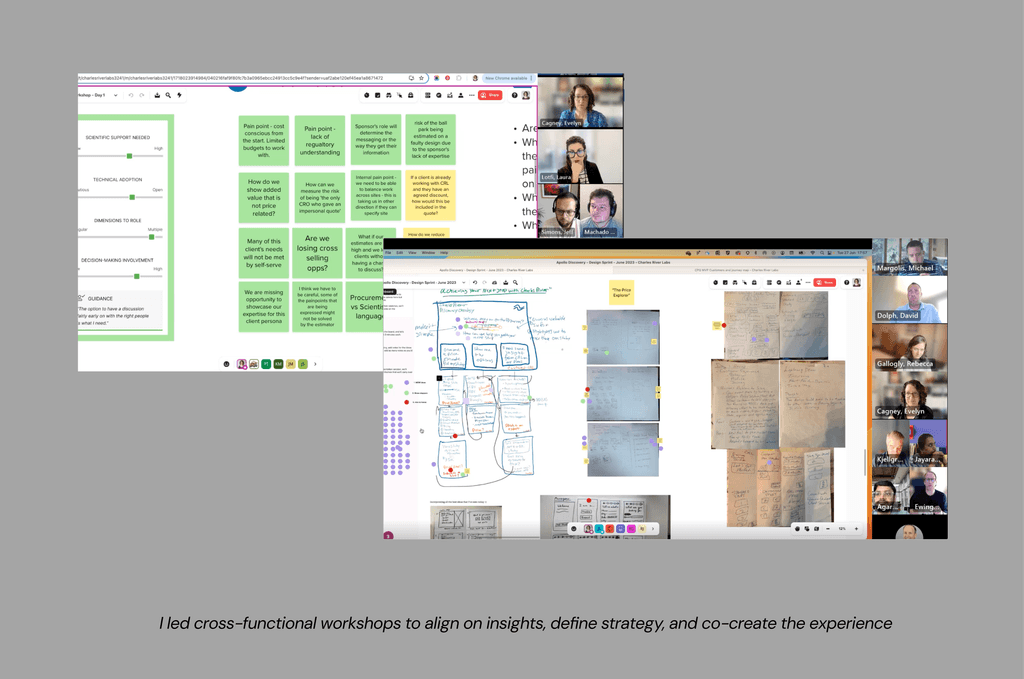Click Scientific Support Needed slider handle
1024x679 pixels.
[129, 156]
